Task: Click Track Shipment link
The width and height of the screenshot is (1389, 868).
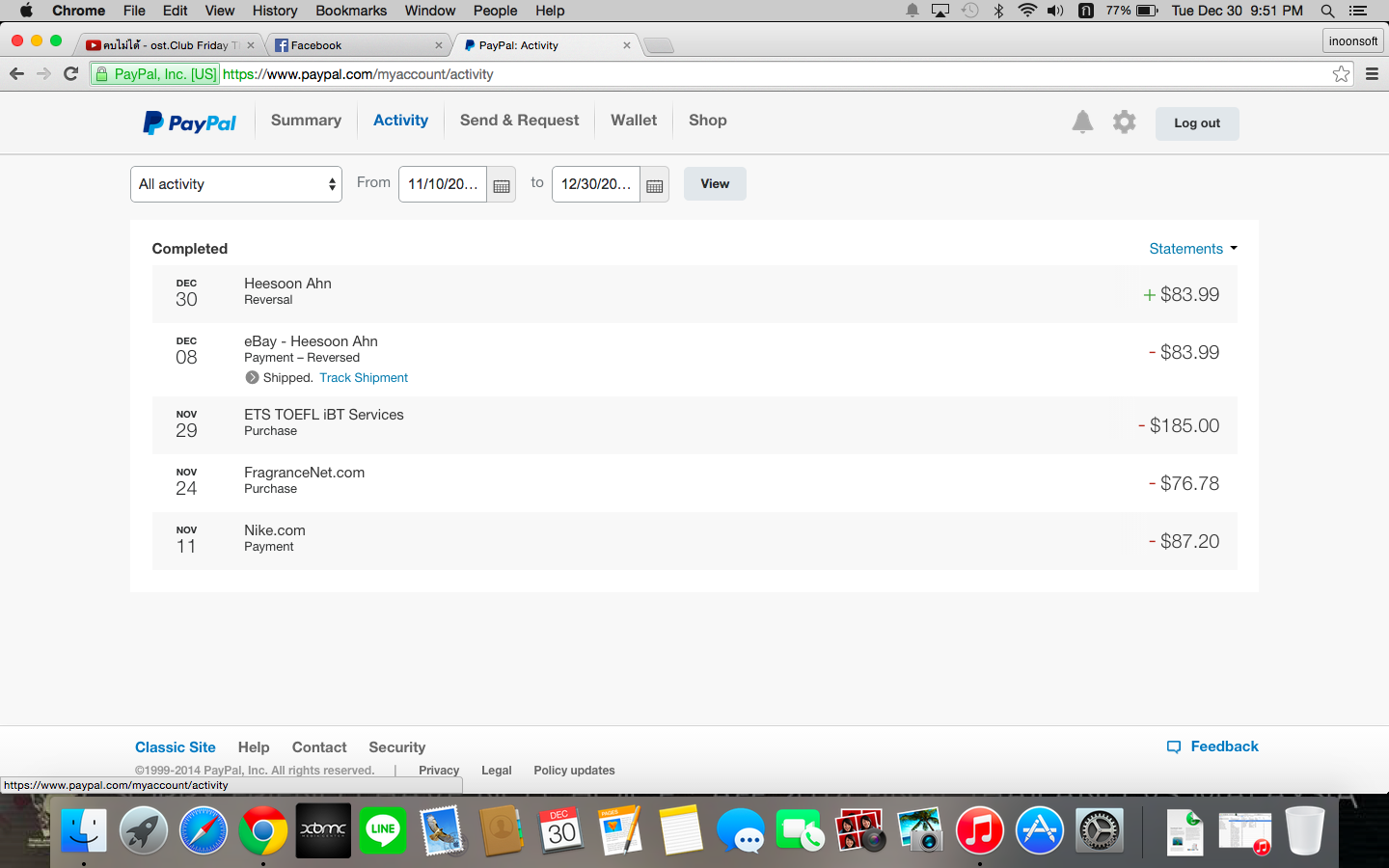Action: coord(364,378)
